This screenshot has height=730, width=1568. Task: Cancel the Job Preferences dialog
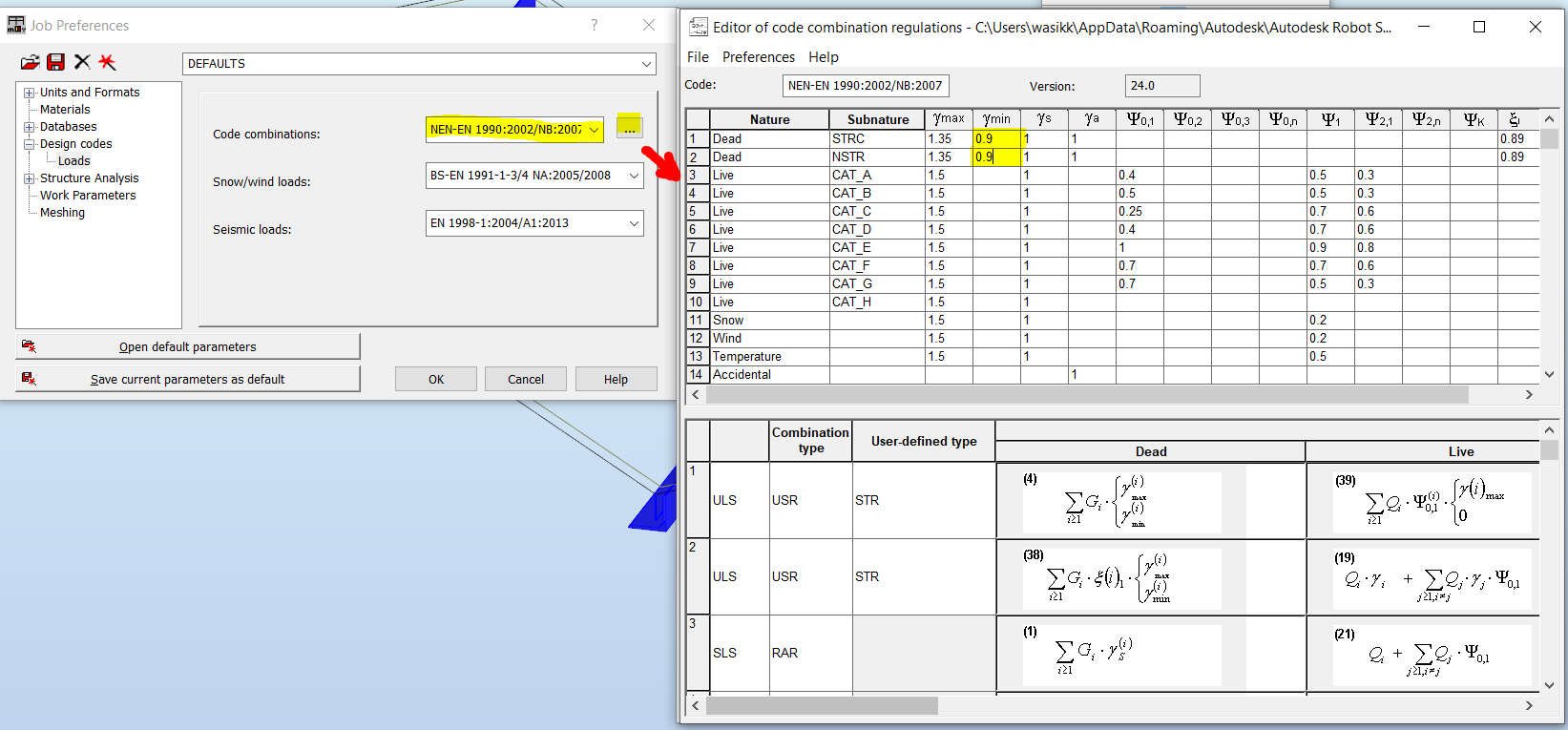tap(526, 380)
